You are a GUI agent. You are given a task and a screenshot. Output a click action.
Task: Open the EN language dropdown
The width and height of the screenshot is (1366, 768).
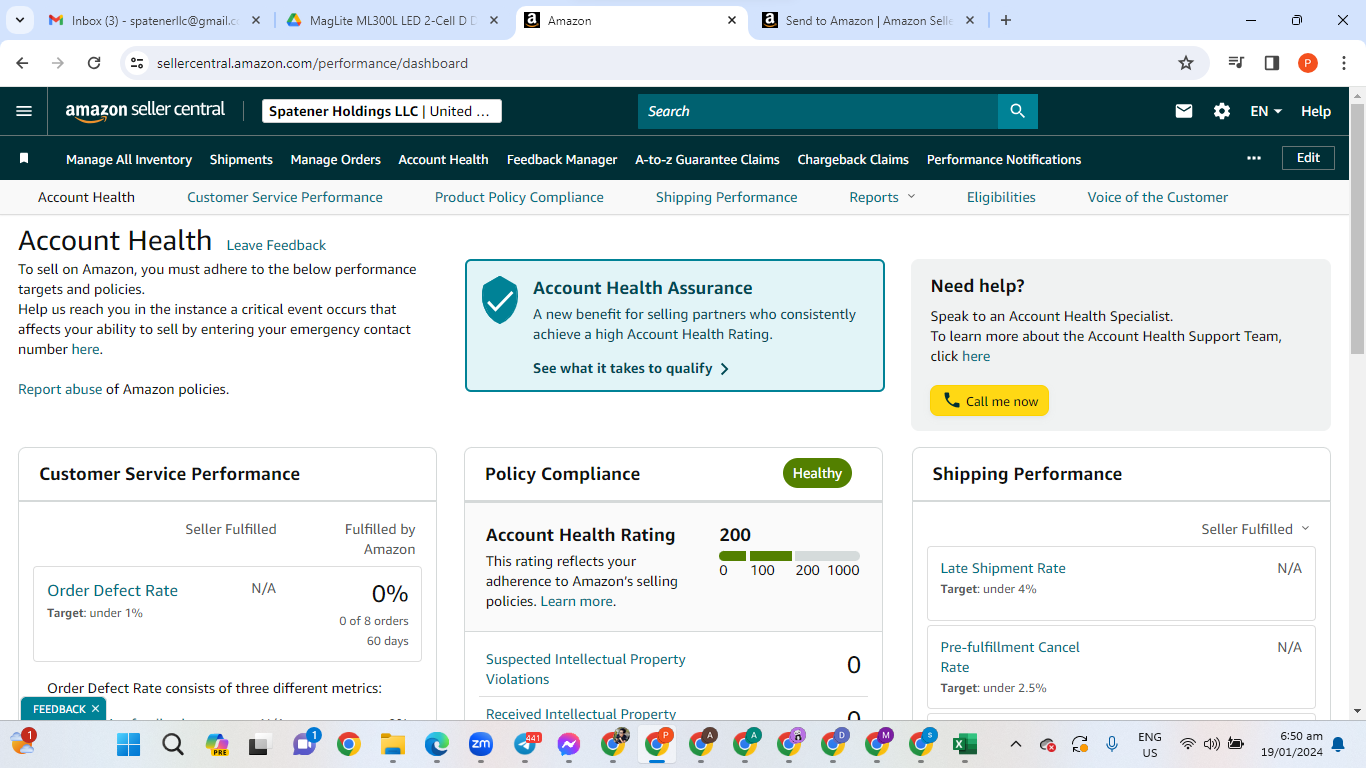[1266, 111]
